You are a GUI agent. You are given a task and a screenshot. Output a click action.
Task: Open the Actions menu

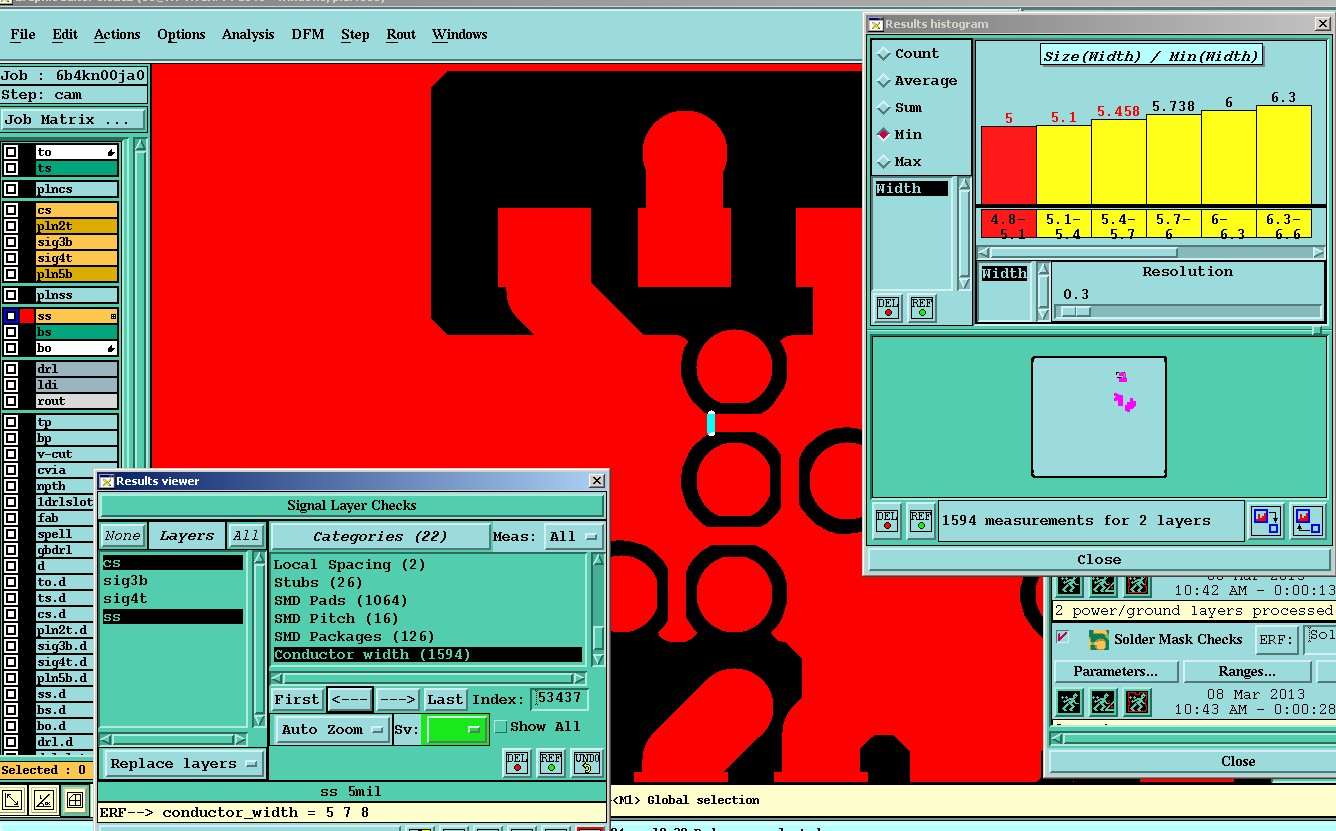pyautogui.click(x=117, y=34)
